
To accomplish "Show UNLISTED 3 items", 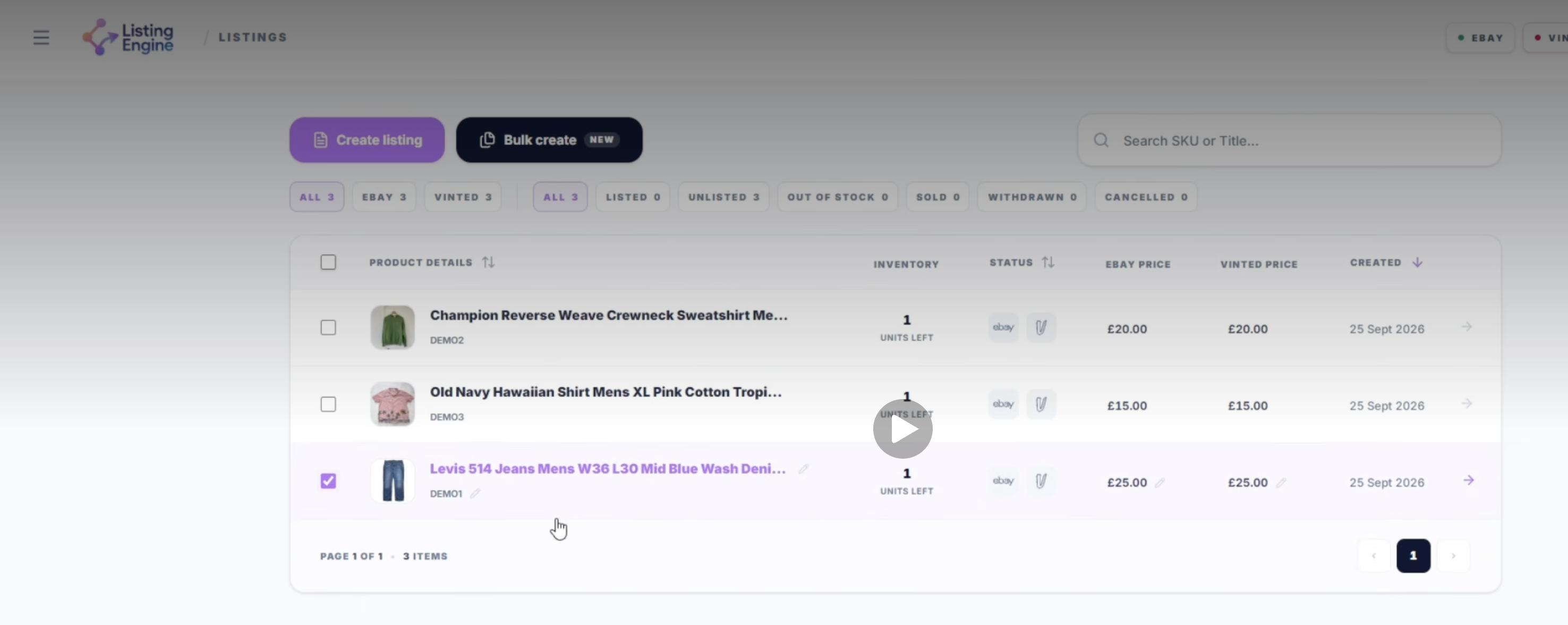I will coord(724,197).
